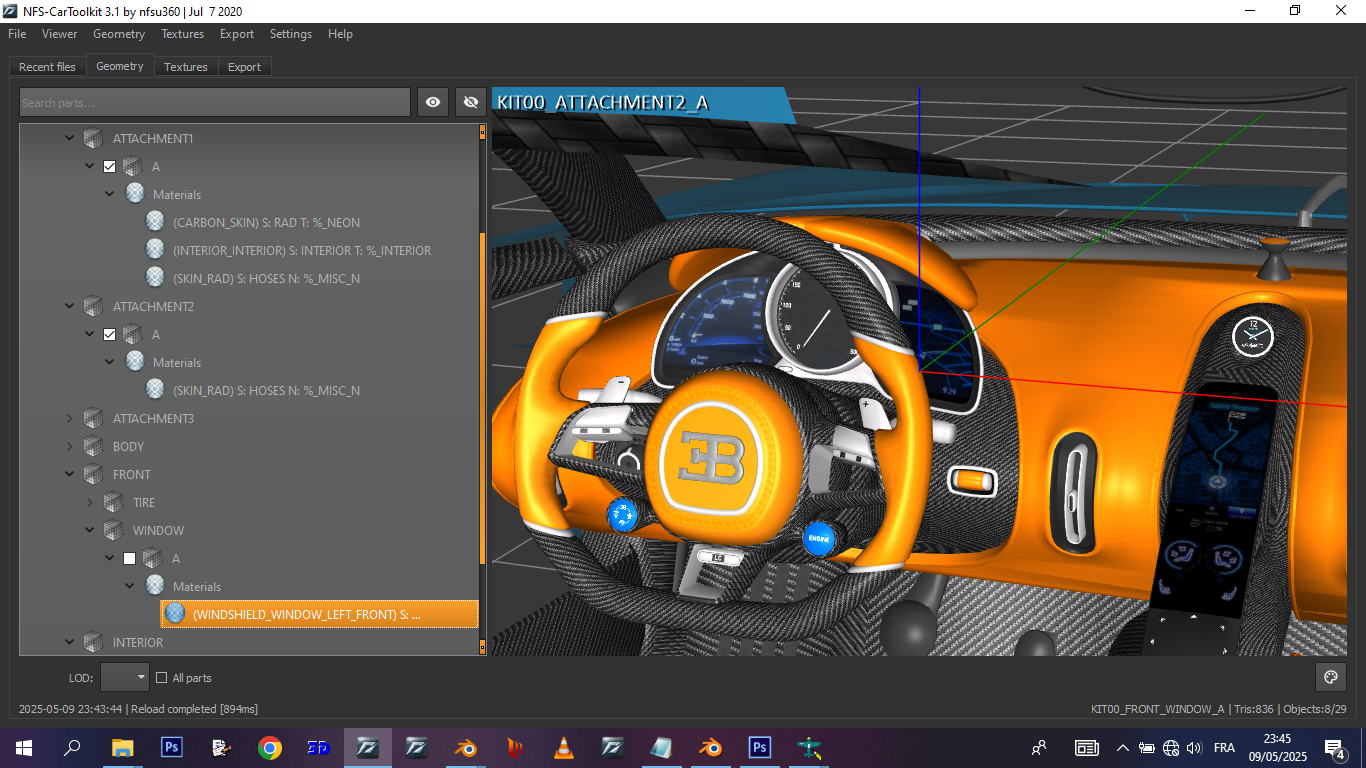Click the cube icon next to ATTACHMENT2
Image resolution: width=1366 pixels, height=768 pixels.
(93, 306)
